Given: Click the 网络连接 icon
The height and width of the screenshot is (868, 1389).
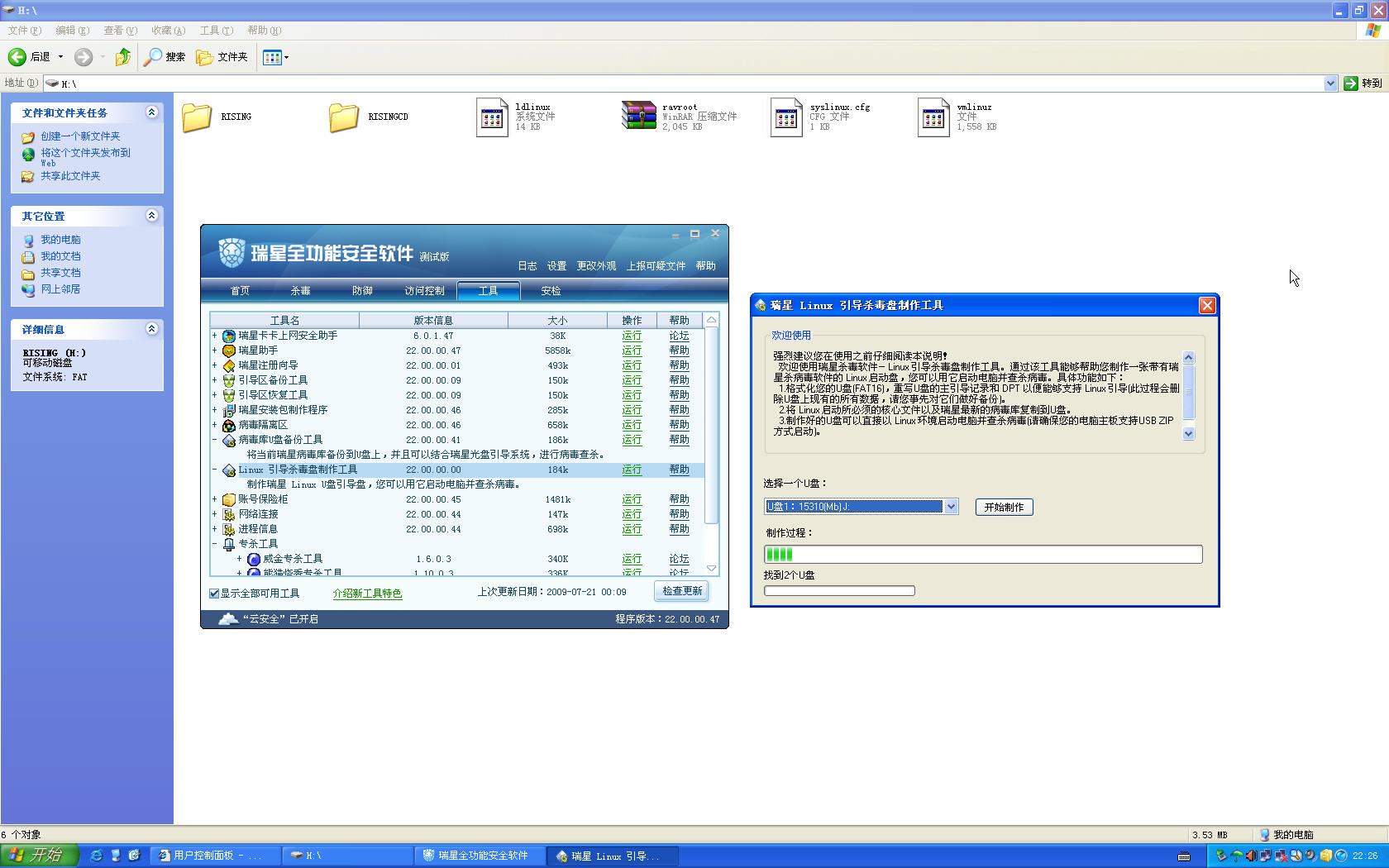Looking at the screenshot, I should pos(229,514).
